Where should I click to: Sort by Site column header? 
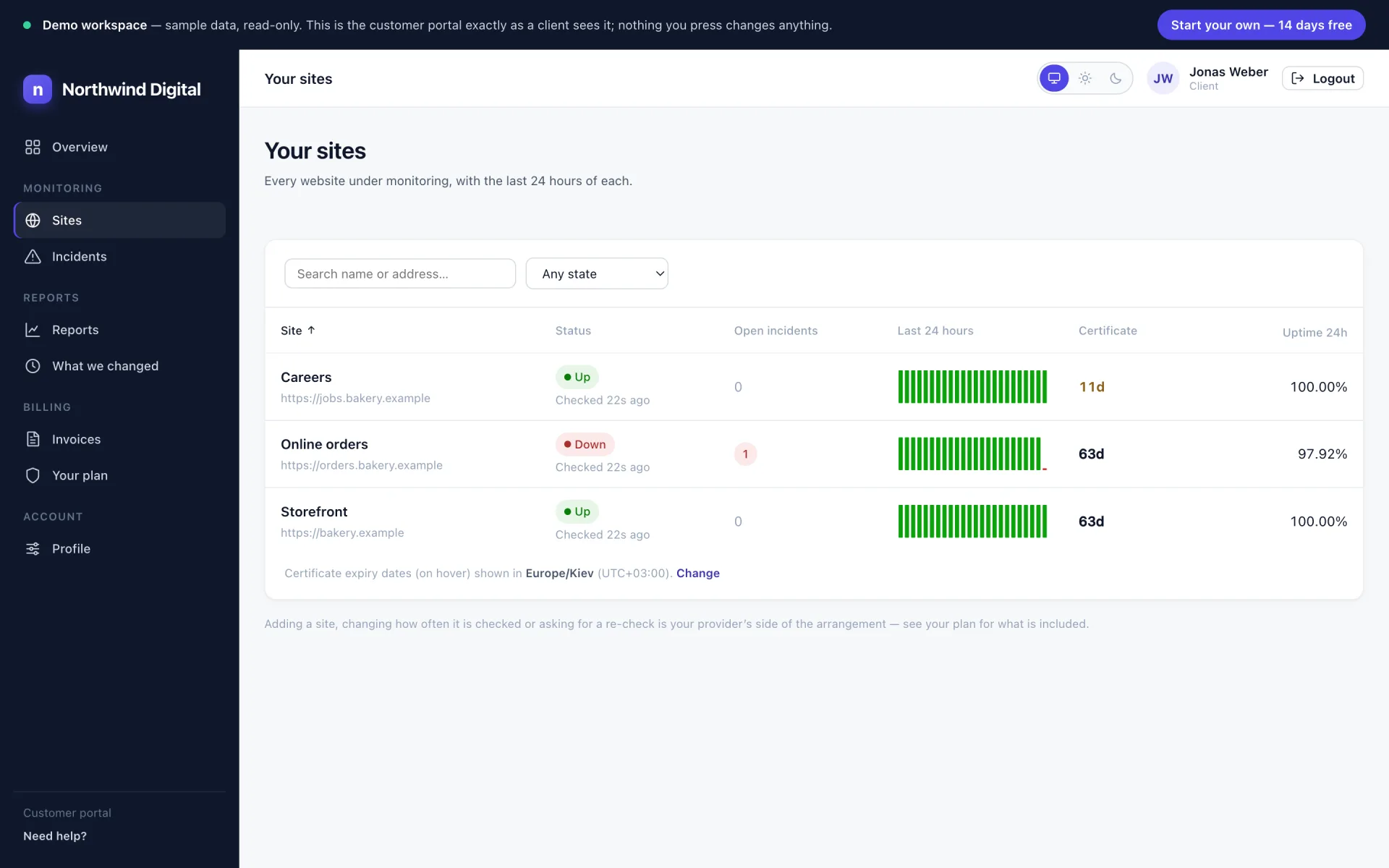[x=298, y=331]
